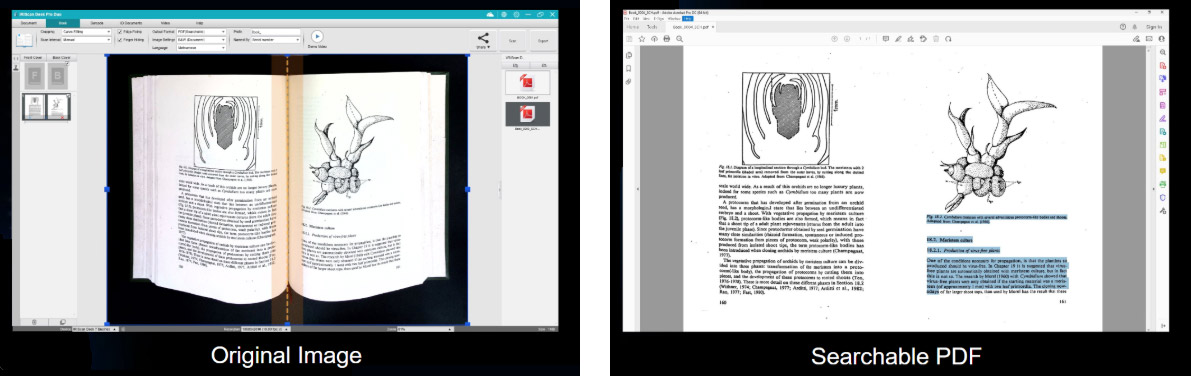
Task: Click the cloud icon in title bar
Action: click(491, 14)
